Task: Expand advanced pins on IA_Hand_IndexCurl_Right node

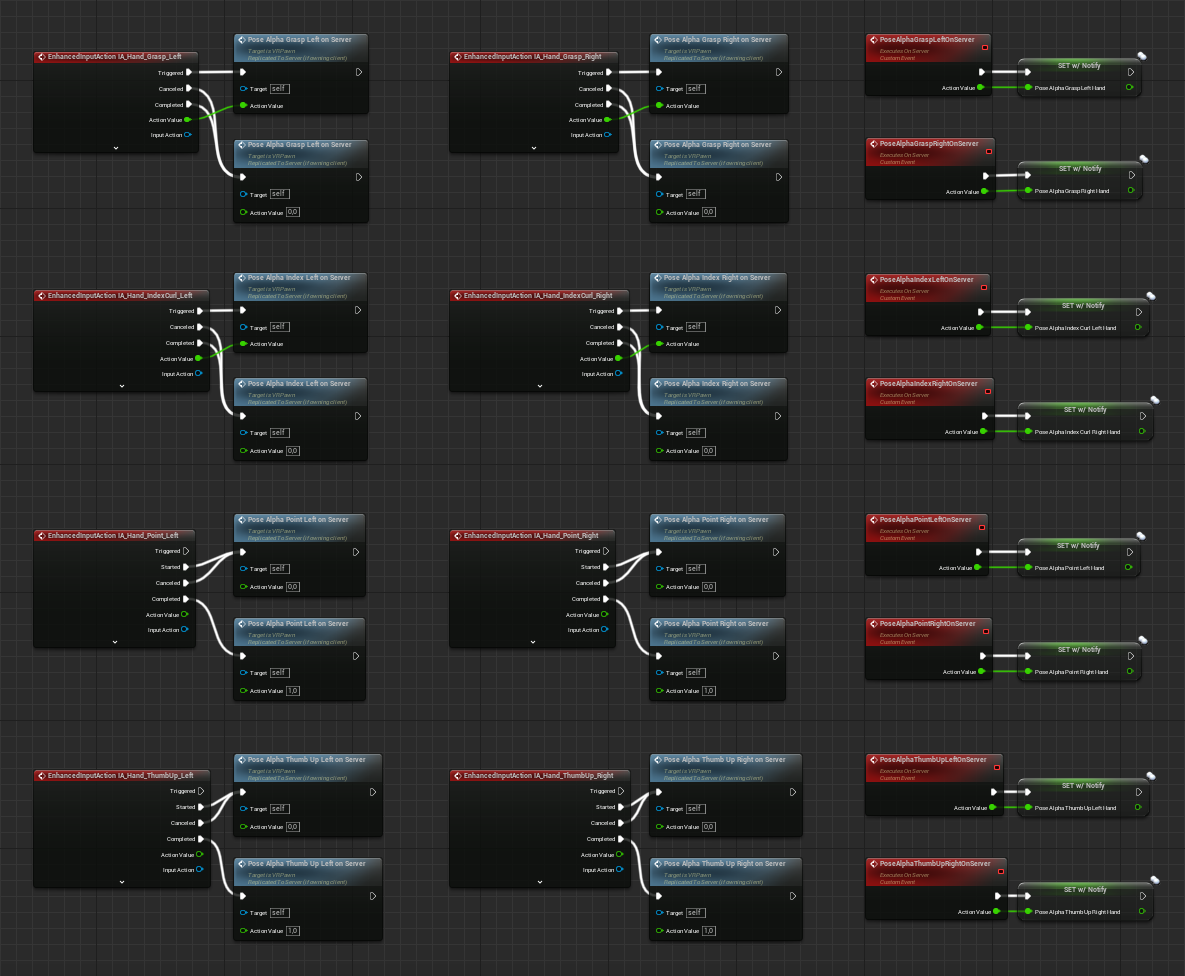Action: tap(540, 386)
